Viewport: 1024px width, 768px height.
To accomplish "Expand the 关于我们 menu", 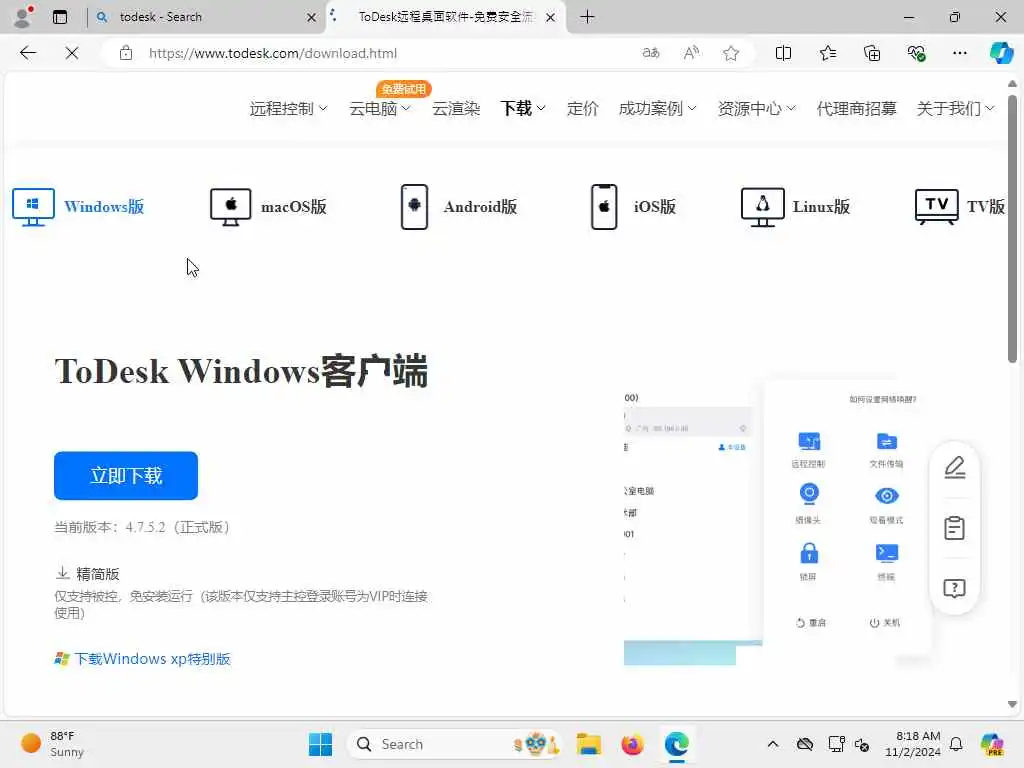I will click(955, 108).
